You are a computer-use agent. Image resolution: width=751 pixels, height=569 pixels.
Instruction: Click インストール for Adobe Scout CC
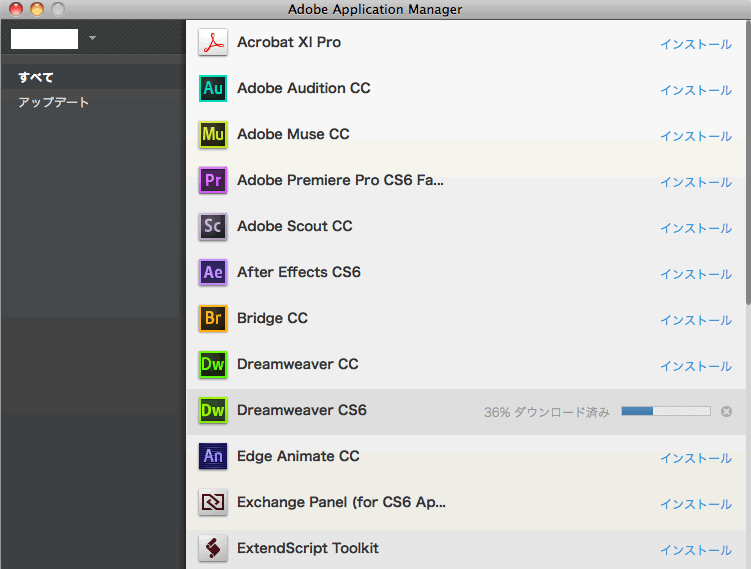click(x=696, y=228)
